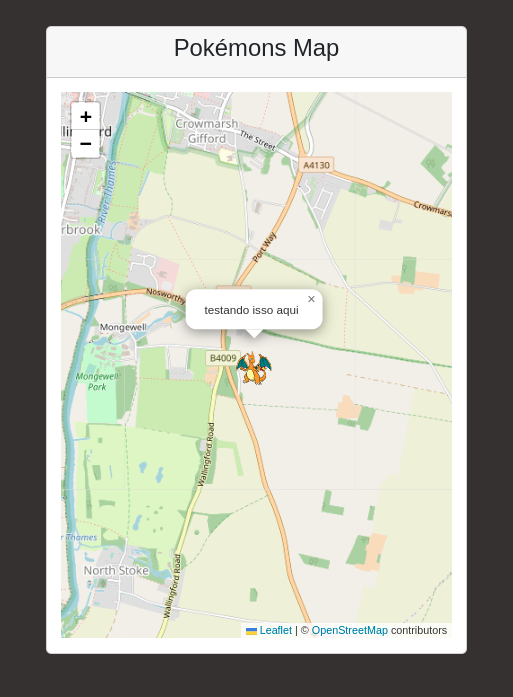Image resolution: width=513 pixels, height=697 pixels.
Task: Click the Mongewell Park green label
Action: 97,382
